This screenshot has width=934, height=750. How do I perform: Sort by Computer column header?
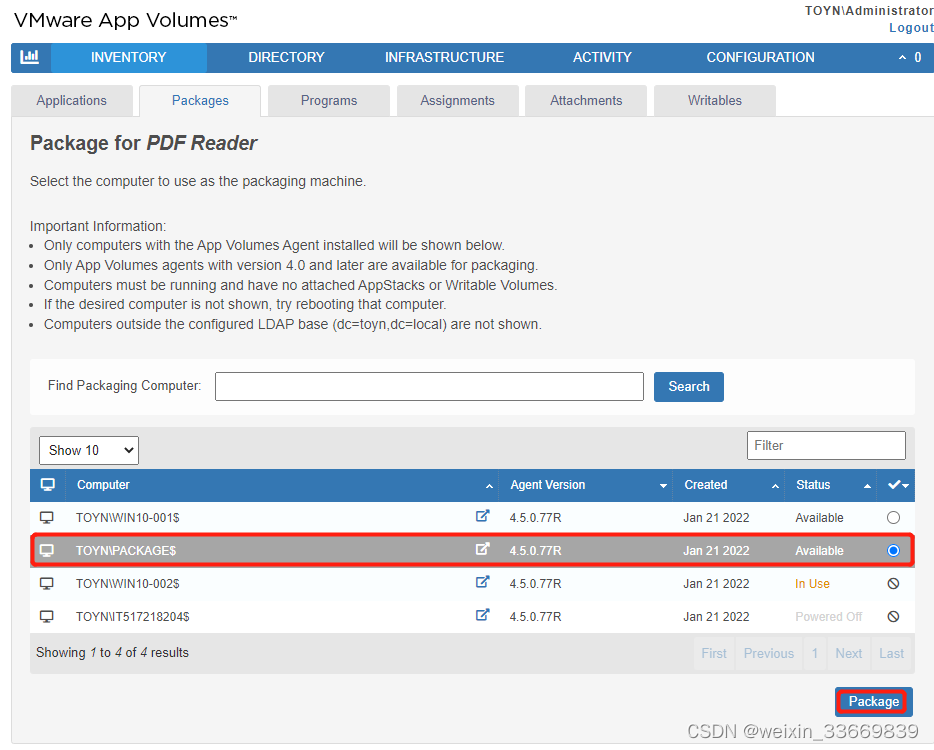pyautogui.click(x=282, y=485)
